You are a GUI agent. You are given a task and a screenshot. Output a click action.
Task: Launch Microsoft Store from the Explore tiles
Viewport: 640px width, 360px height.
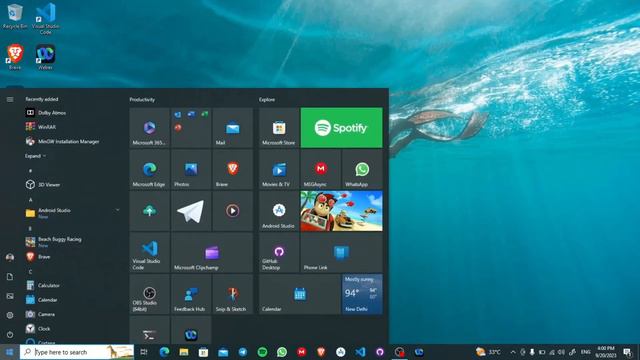(279, 128)
